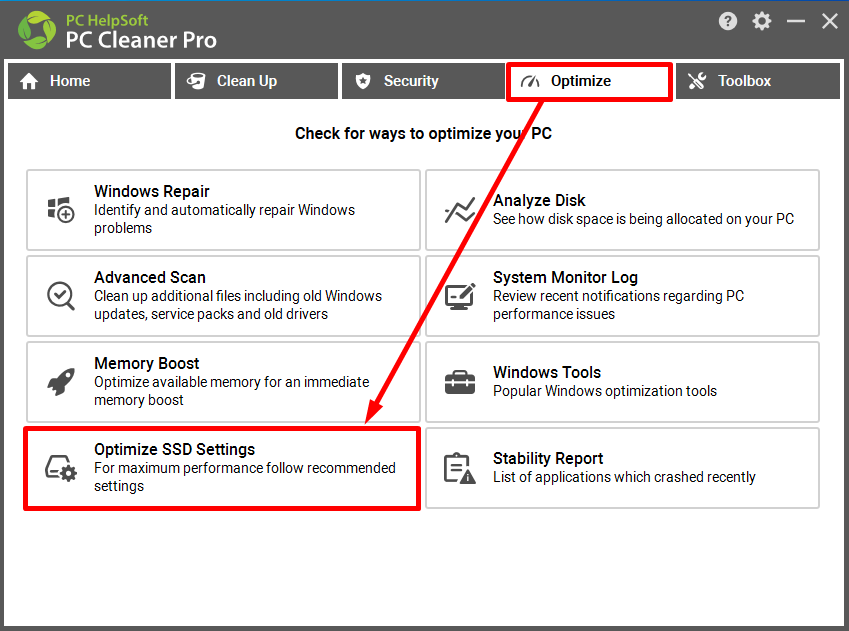Click the Security shield icon
849x631 pixels.
(363, 81)
